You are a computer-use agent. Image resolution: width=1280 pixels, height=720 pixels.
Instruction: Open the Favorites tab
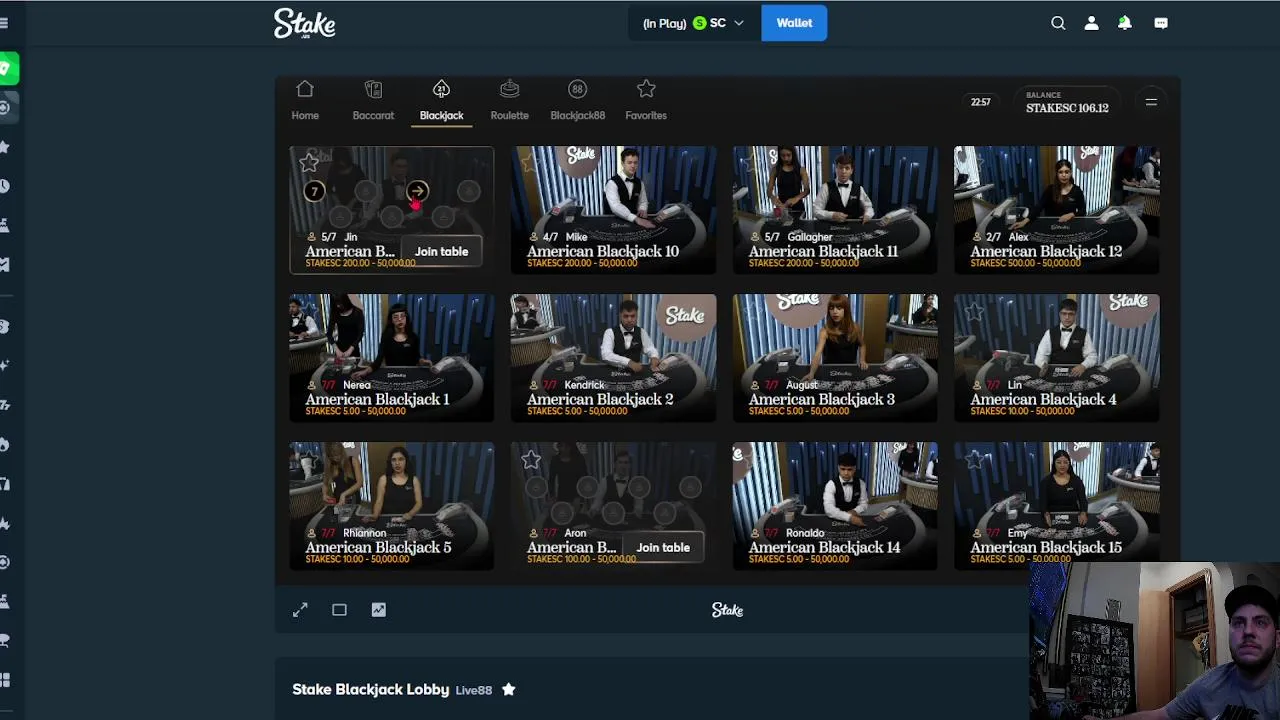646,101
